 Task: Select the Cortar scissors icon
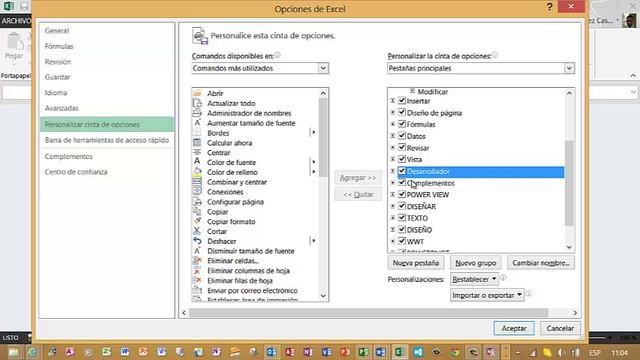[197, 231]
